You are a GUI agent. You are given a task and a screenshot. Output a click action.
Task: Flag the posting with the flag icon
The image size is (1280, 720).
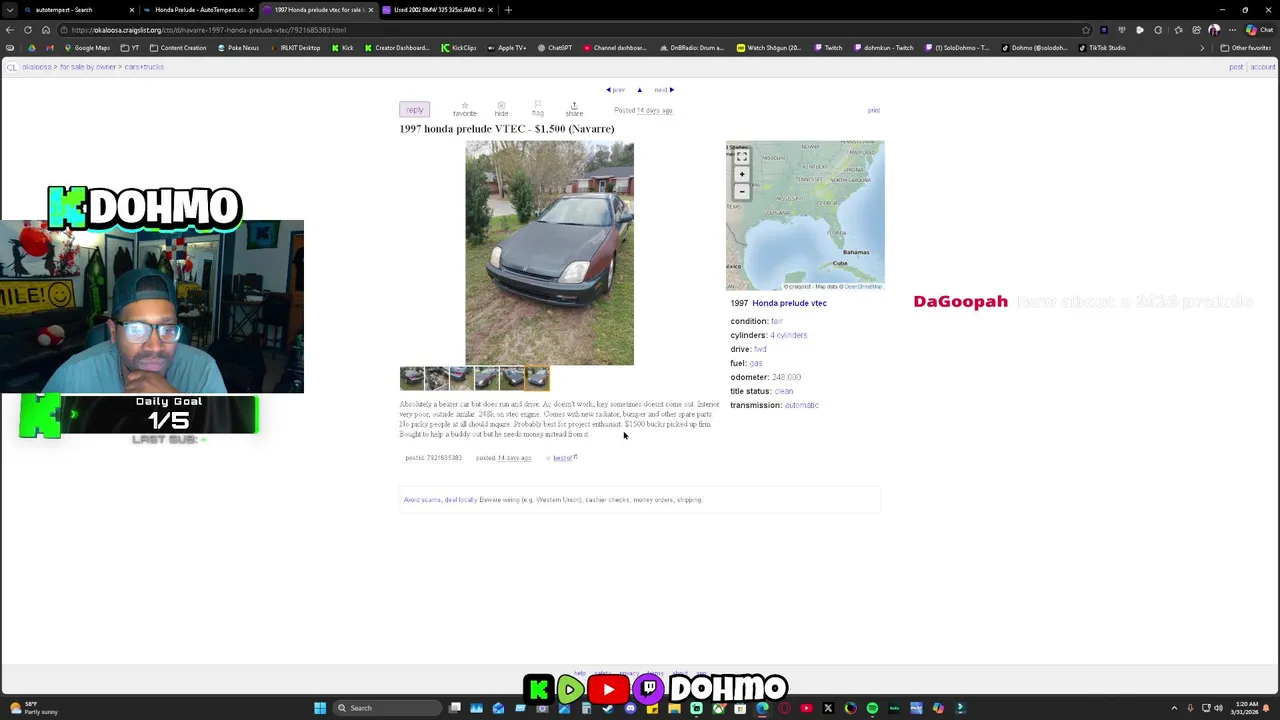(x=537, y=109)
